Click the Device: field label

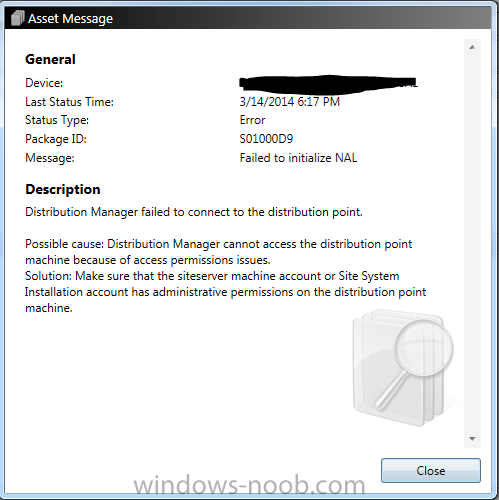[x=44, y=83]
